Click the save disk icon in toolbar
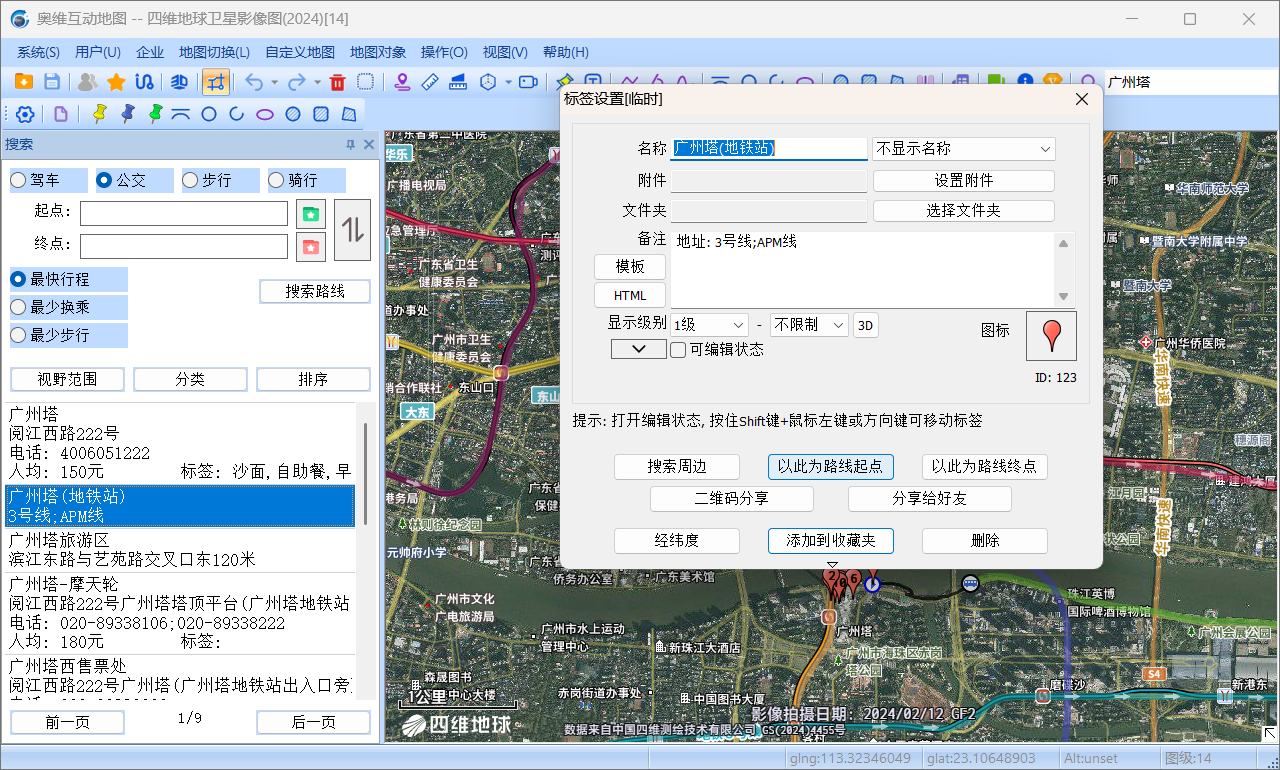The width and height of the screenshot is (1280, 770). click(x=52, y=82)
